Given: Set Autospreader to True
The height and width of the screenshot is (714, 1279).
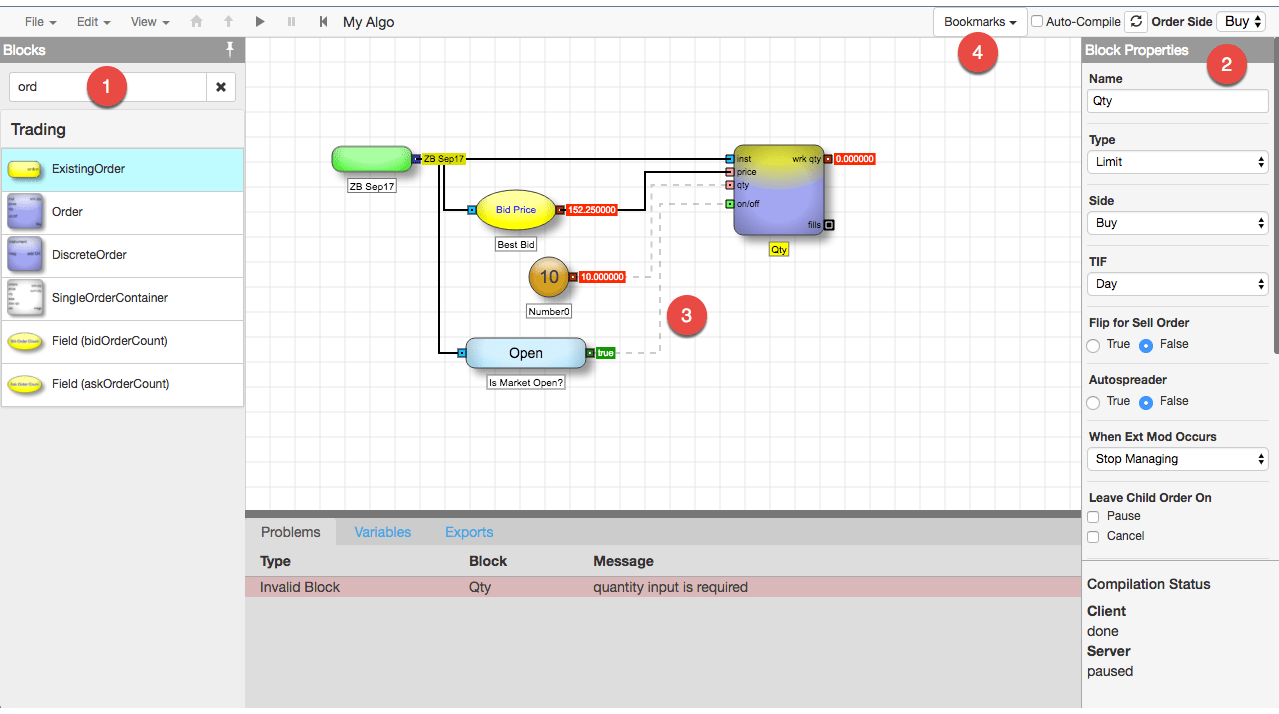Looking at the screenshot, I should [x=1094, y=402].
